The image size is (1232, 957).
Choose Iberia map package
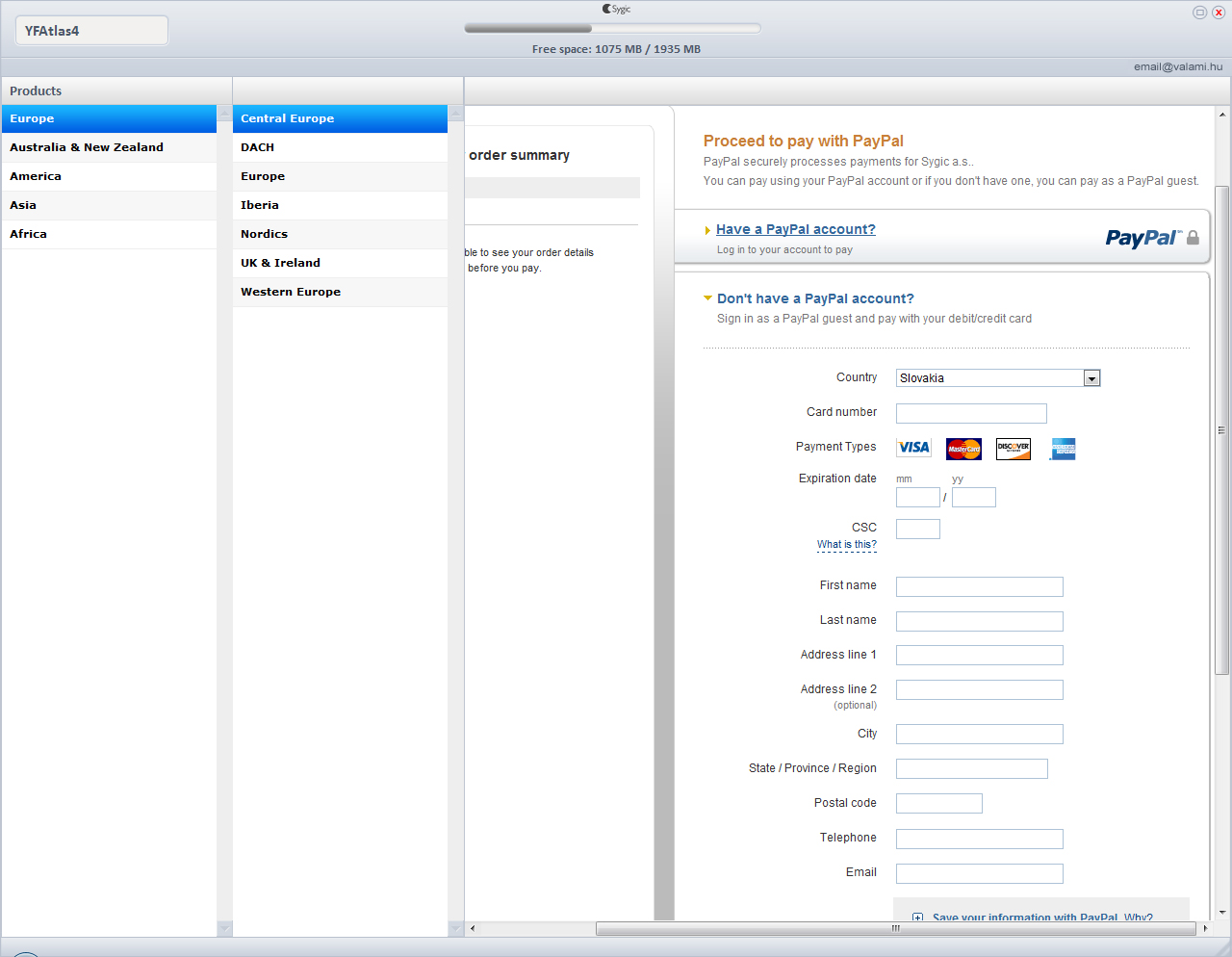pyautogui.click(x=340, y=205)
